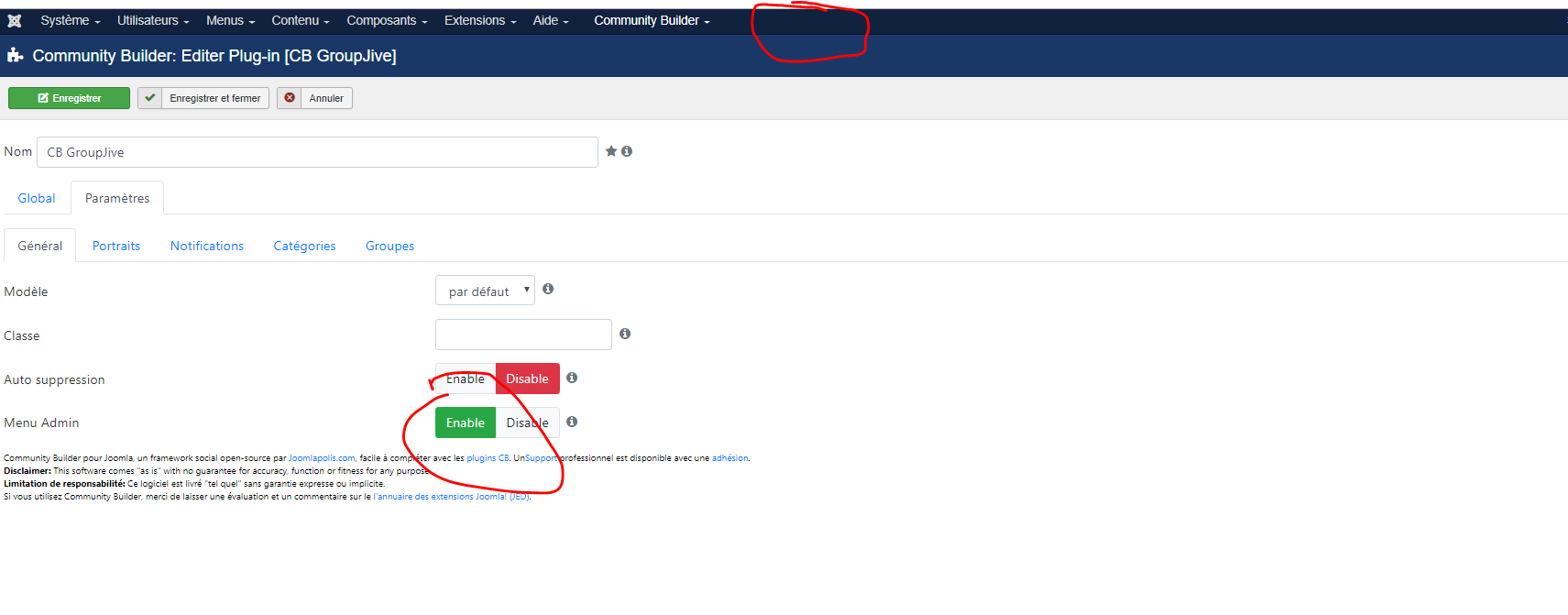Image resolution: width=1568 pixels, height=615 pixels.
Task: Click the Menu Admin label
Action: coord(41,423)
